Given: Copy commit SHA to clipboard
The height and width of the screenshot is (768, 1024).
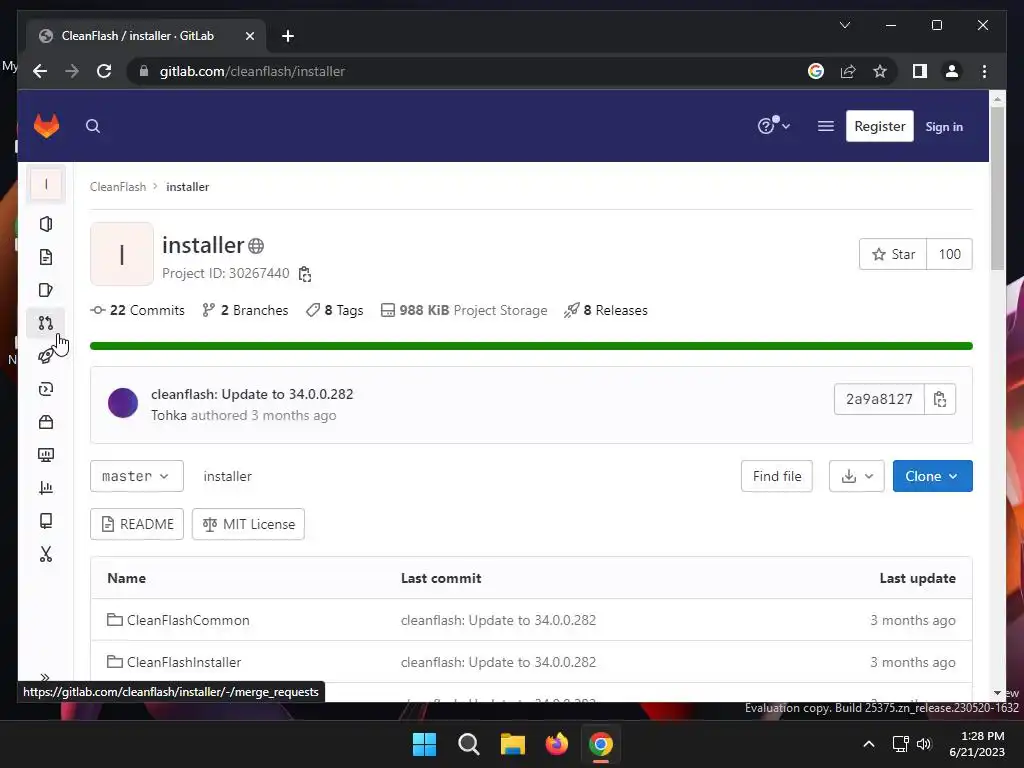Looking at the screenshot, I should pyautogui.click(x=940, y=399).
